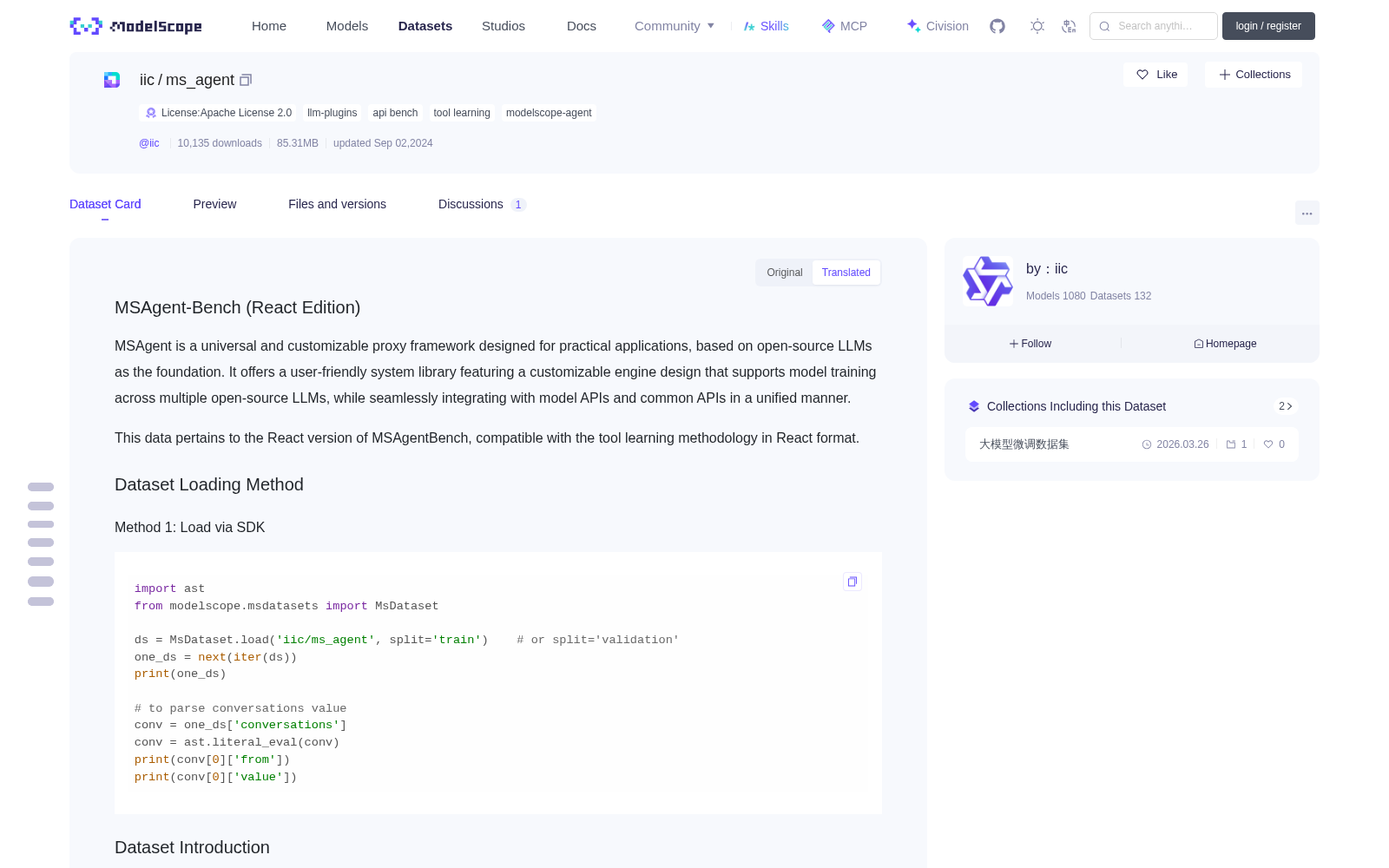The height and width of the screenshot is (868, 1389).
Task: Click the "Models 1080" text
Action: pyautogui.click(x=1056, y=296)
